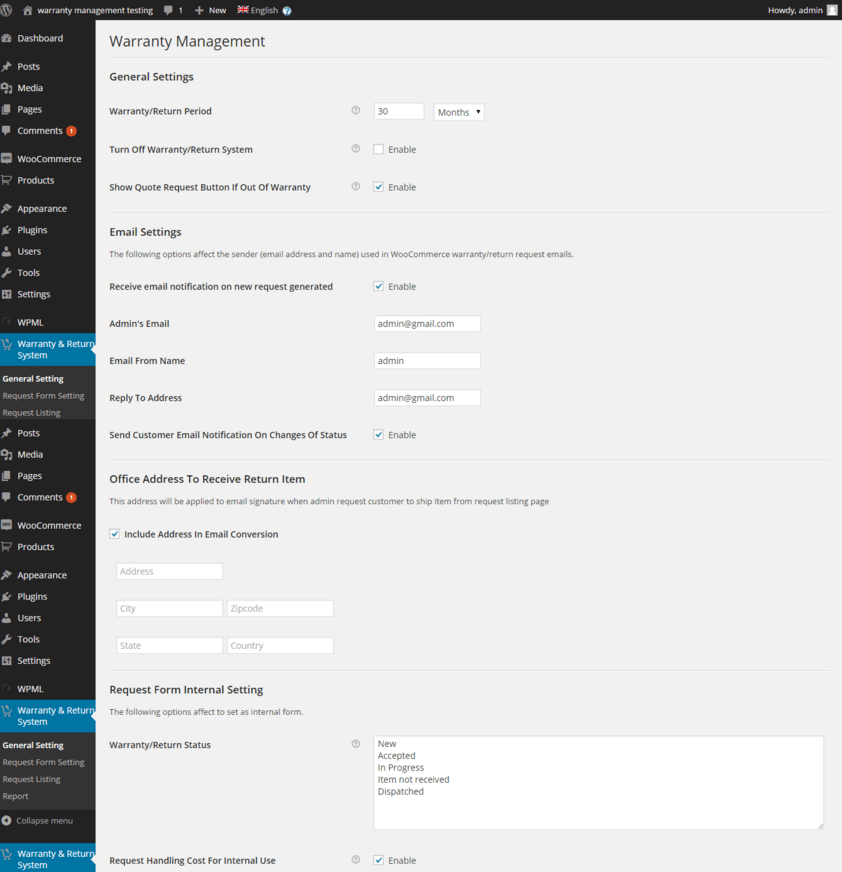Click the Email From Name field

coord(427,360)
